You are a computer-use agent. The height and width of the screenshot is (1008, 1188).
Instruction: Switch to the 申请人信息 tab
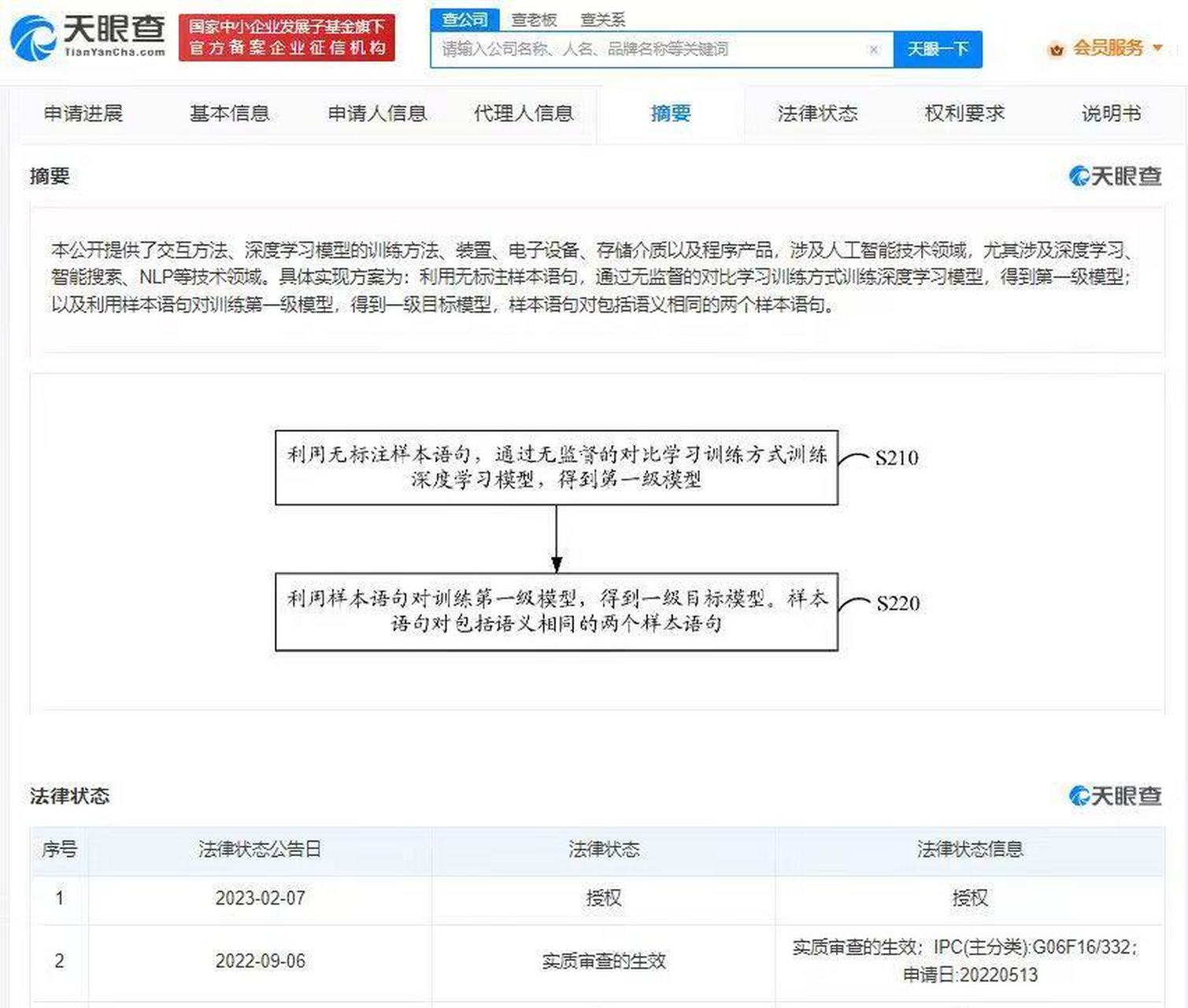377,113
